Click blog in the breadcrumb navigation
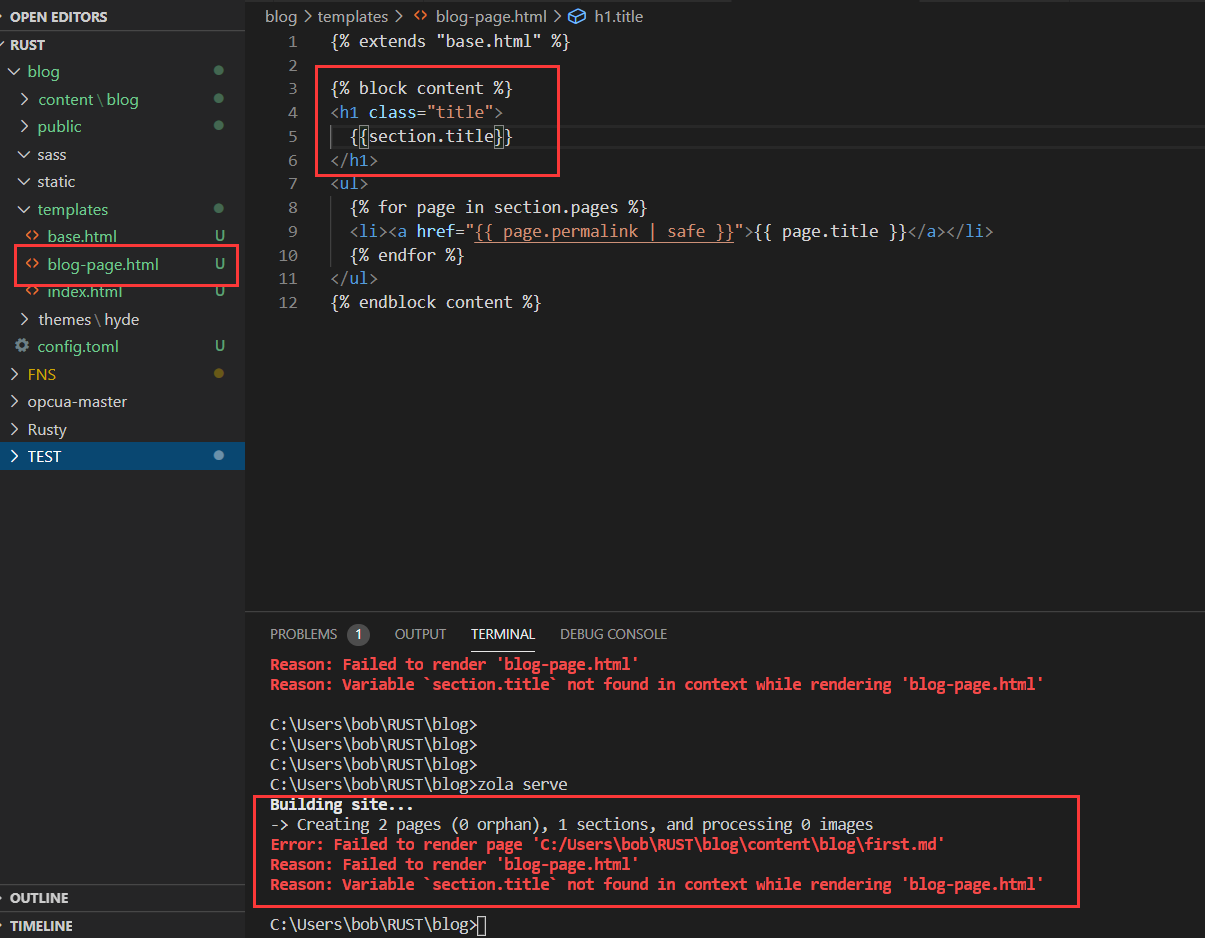 (281, 16)
